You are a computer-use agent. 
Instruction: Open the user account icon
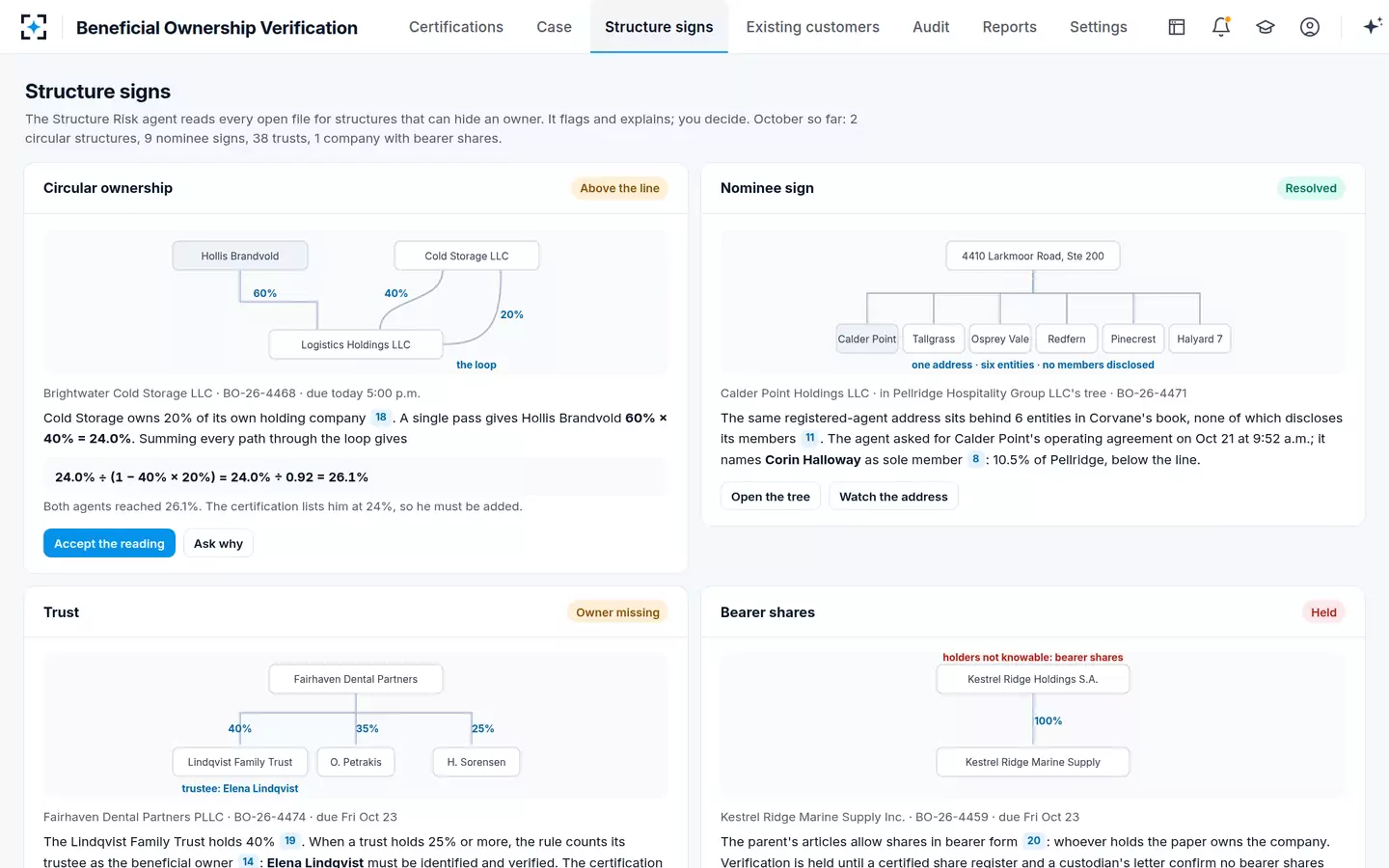1310,27
